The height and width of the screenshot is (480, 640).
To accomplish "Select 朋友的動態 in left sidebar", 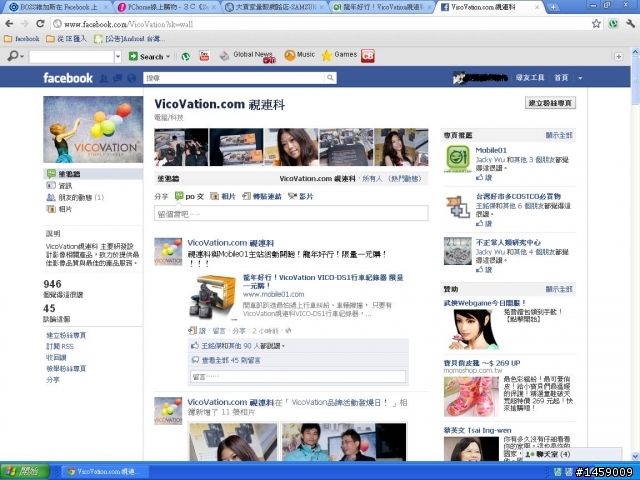I will pos(76,198).
